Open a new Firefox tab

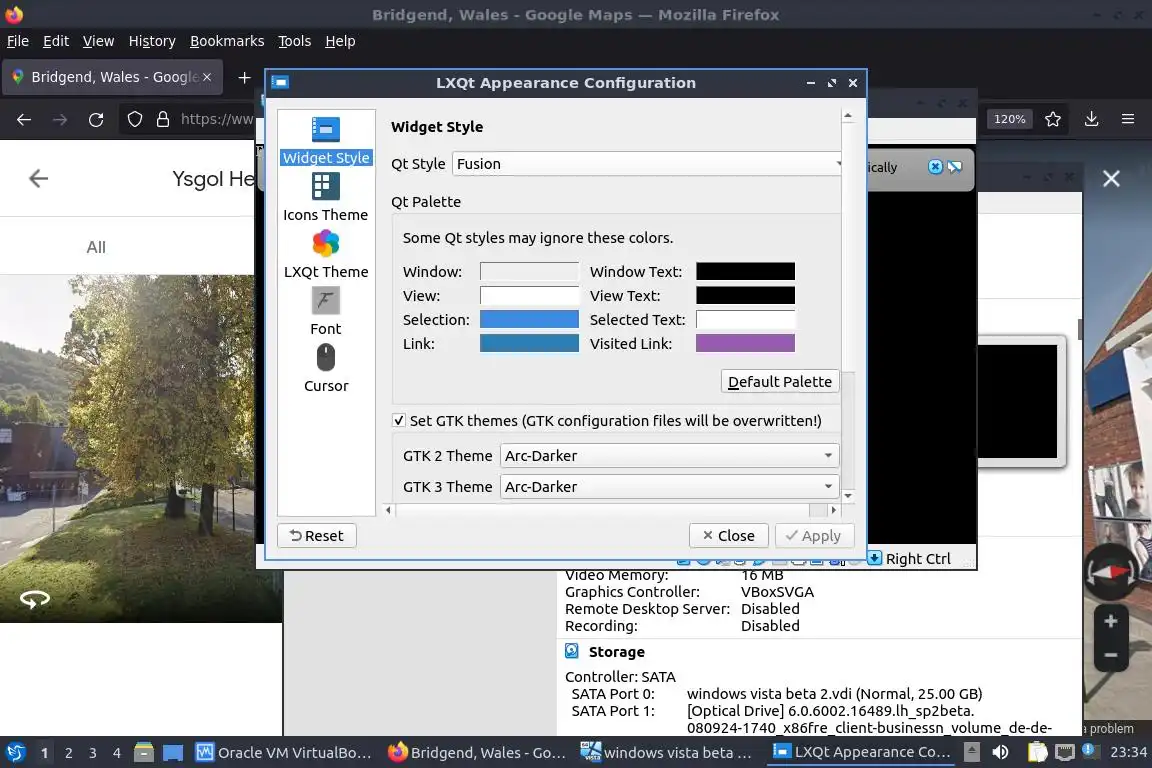coord(244,77)
